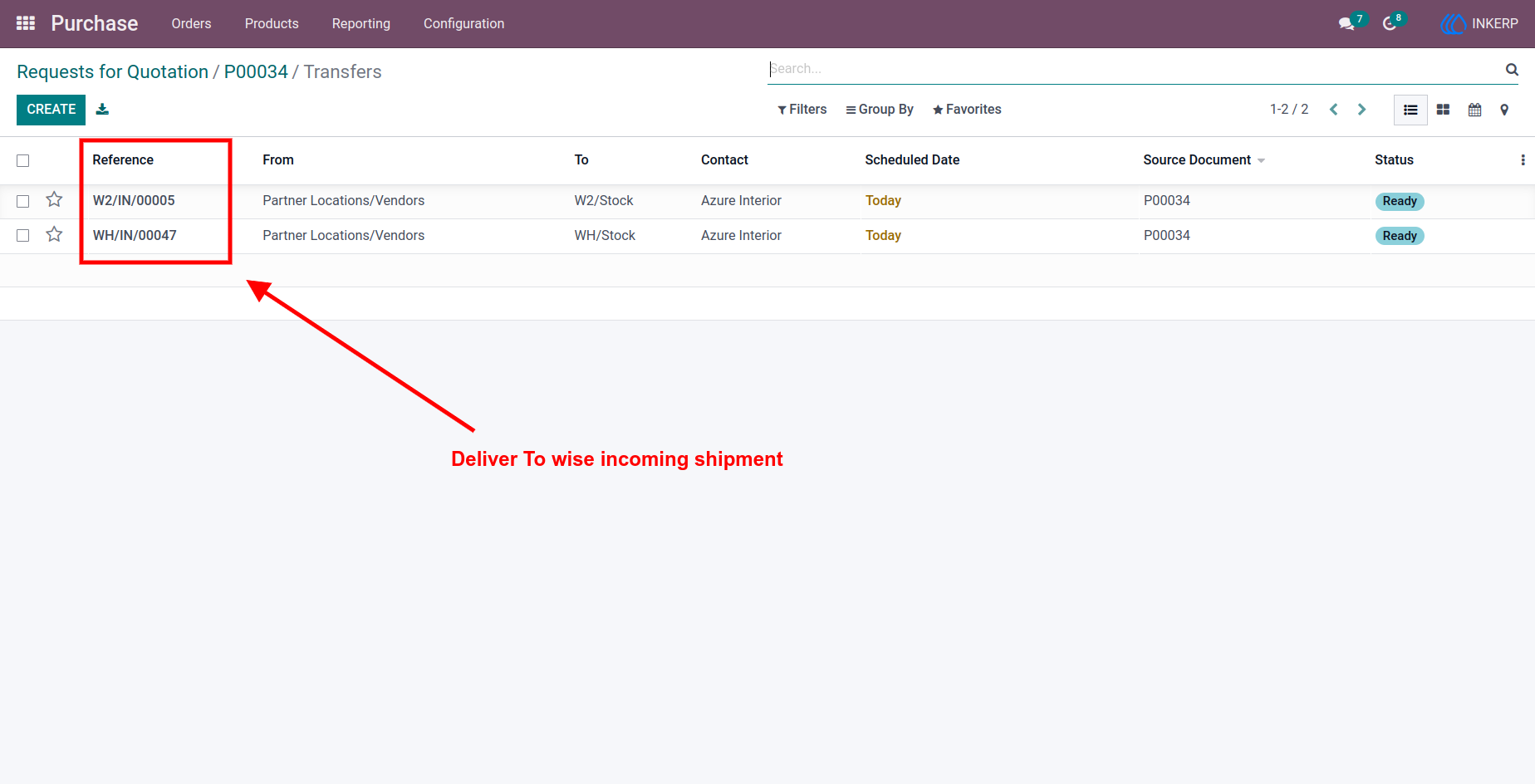
Task: Switch to kanban view
Action: [1443, 110]
